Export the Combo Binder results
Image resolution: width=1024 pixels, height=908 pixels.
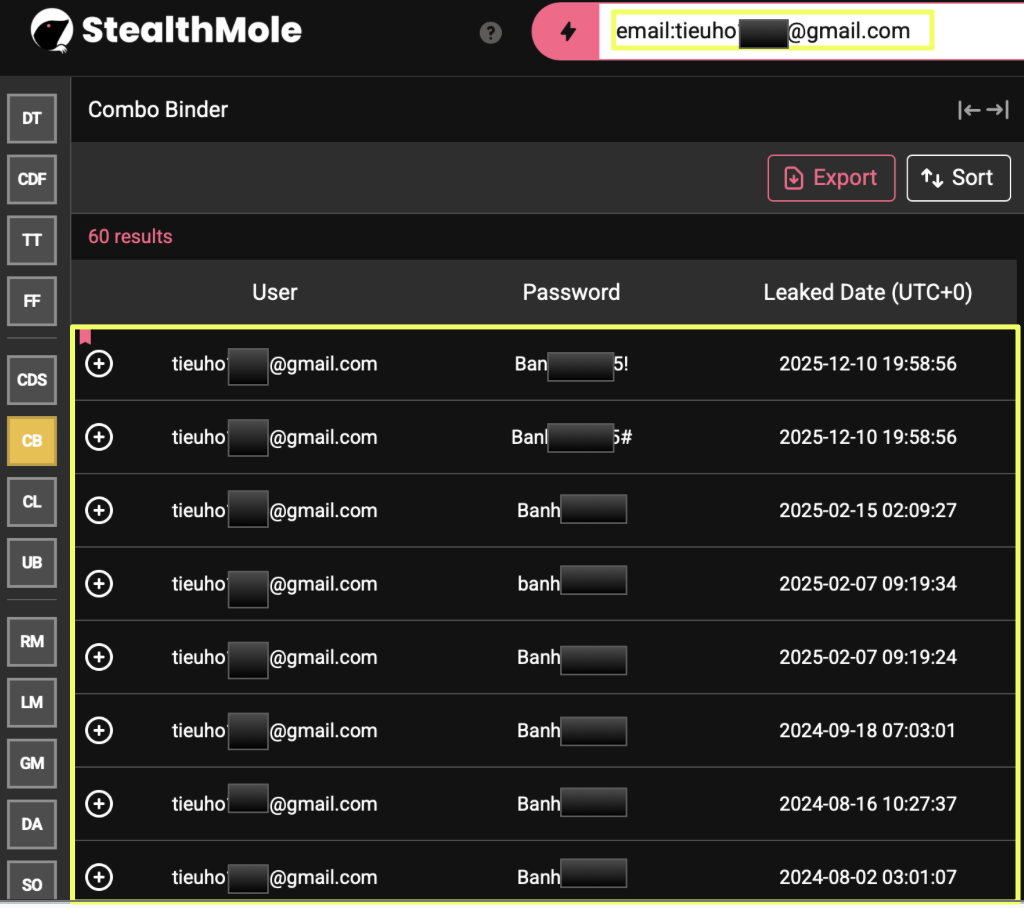click(831, 178)
